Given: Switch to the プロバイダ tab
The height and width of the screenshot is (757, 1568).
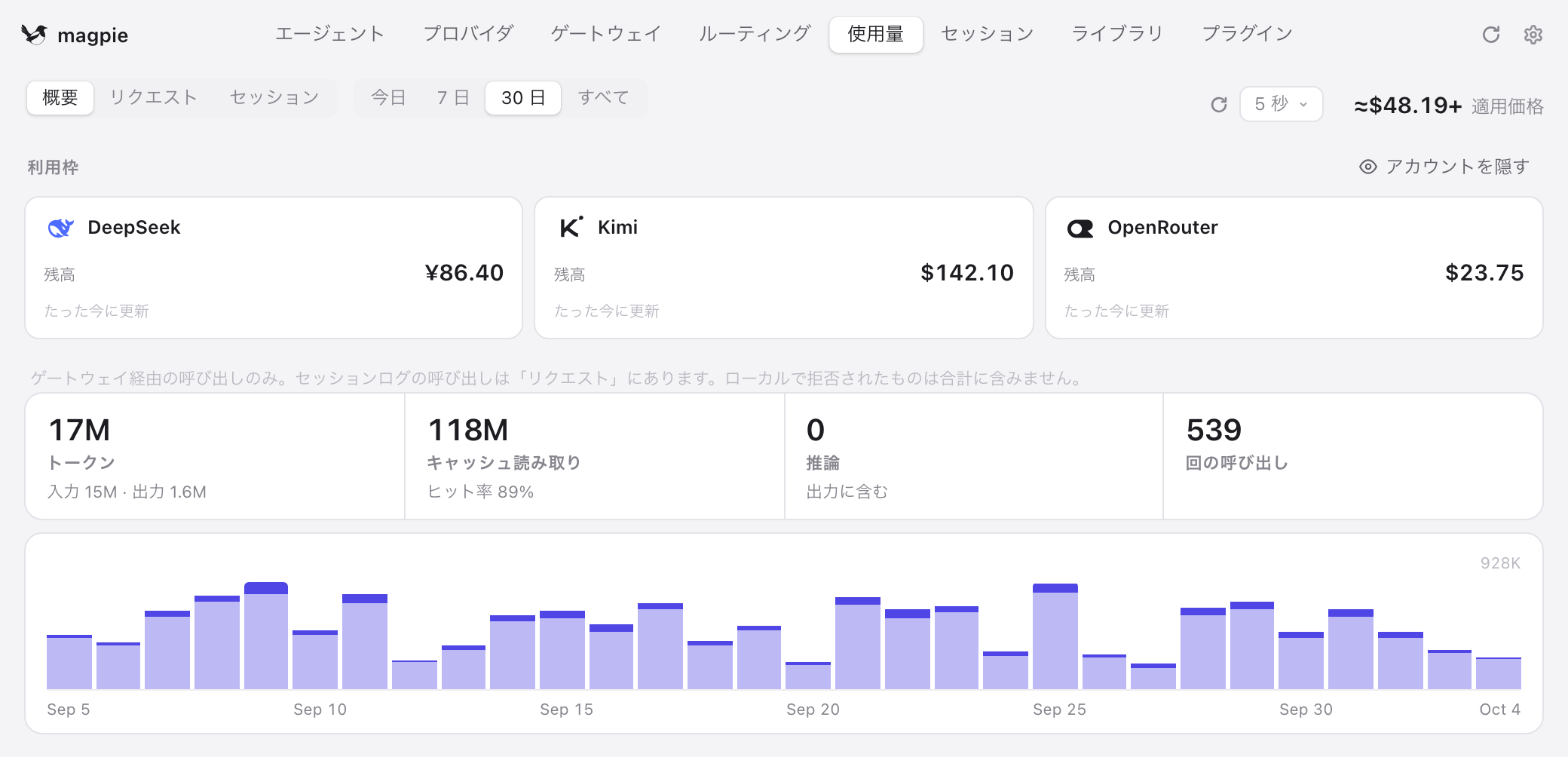Looking at the screenshot, I should tap(468, 34).
